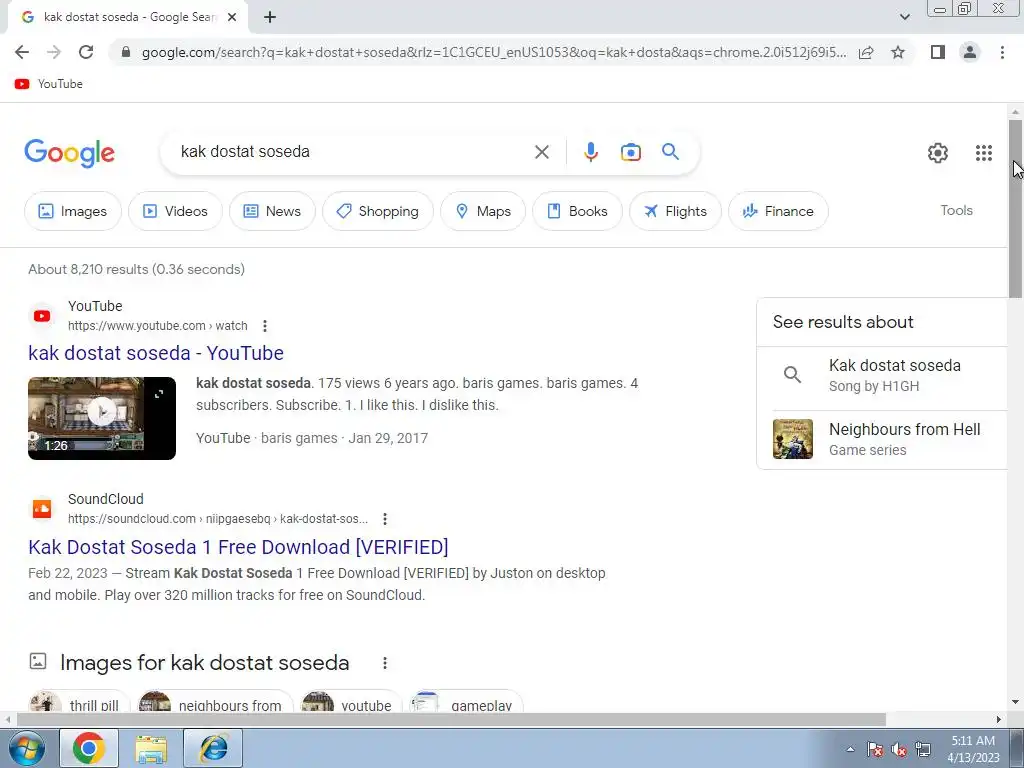
Task: Switch to News results
Action: coord(272,211)
